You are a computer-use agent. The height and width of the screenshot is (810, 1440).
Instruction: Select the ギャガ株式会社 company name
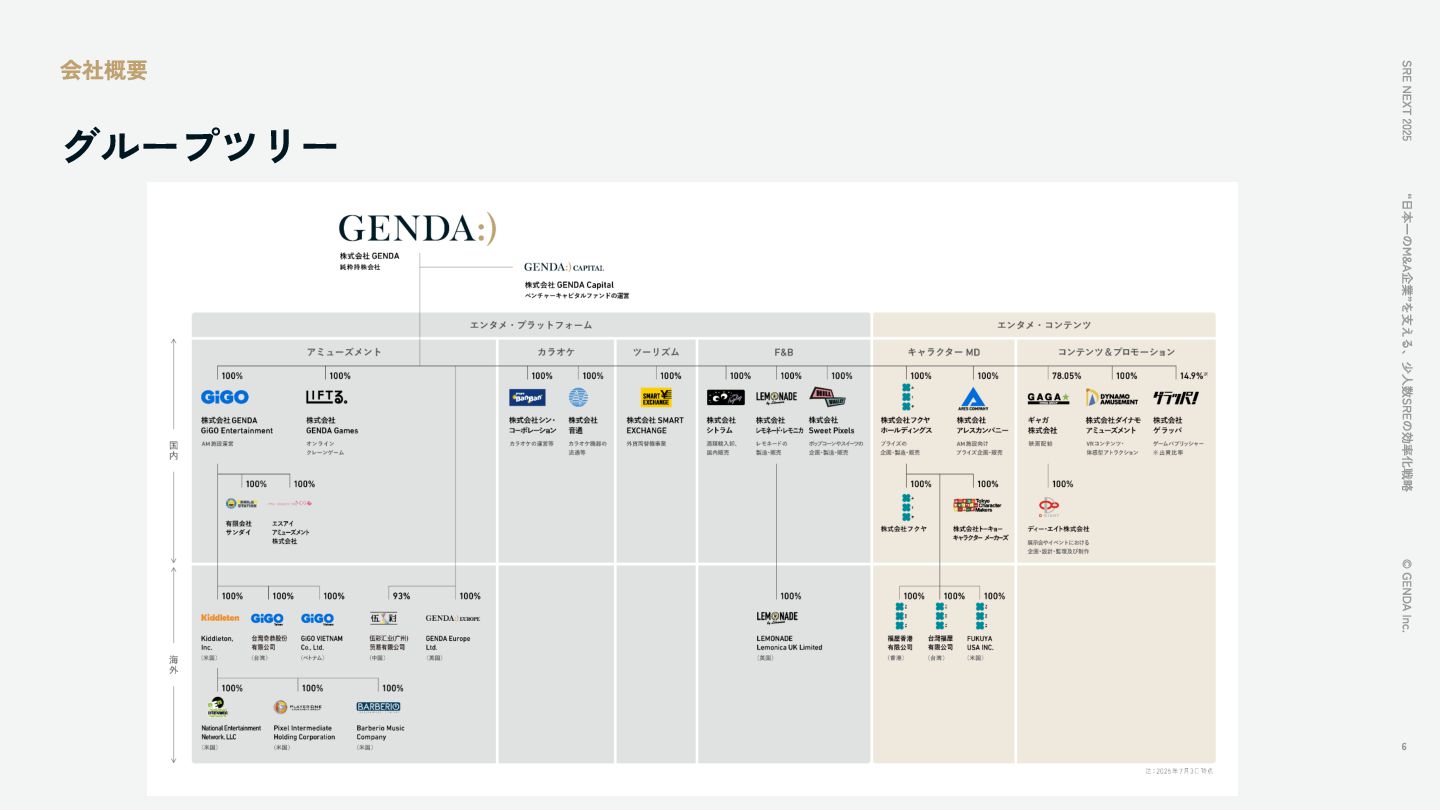point(1043,425)
